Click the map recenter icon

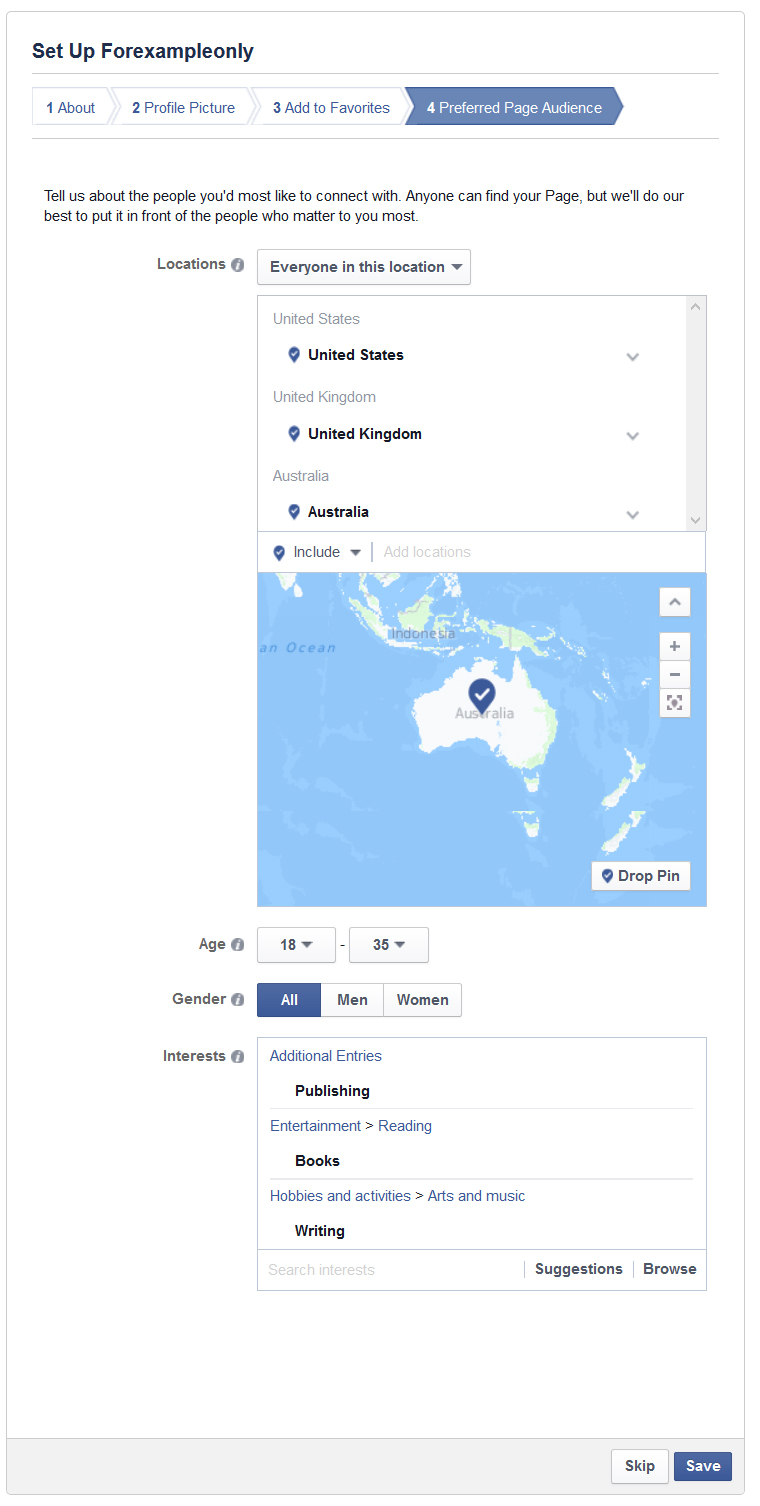click(675, 703)
